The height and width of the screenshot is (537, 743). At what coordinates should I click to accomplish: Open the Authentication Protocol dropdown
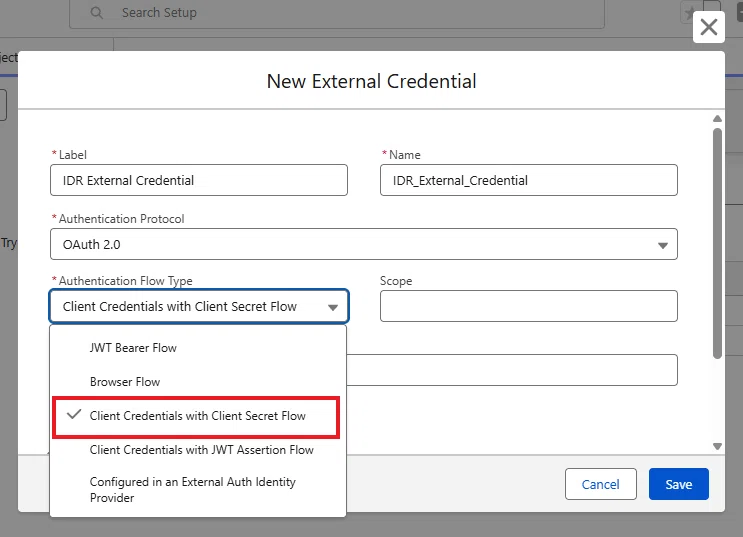pos(363,244)
